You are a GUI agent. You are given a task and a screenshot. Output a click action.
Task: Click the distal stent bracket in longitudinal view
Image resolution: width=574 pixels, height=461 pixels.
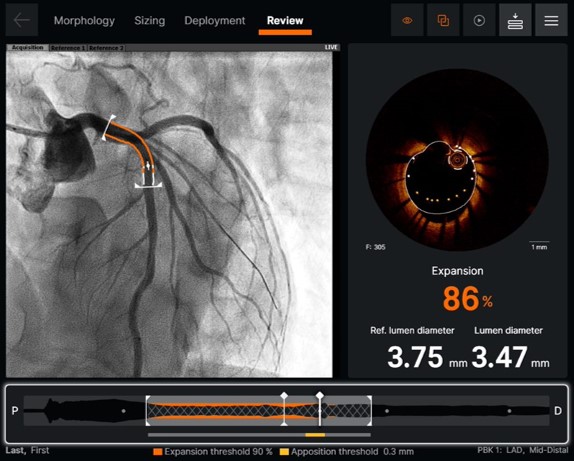370,410
